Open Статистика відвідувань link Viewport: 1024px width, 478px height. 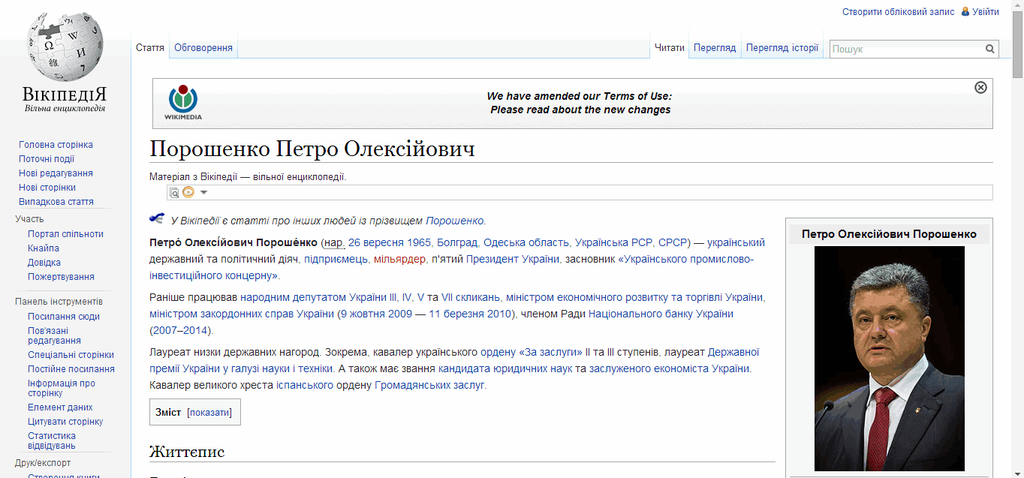click(52, 441)
